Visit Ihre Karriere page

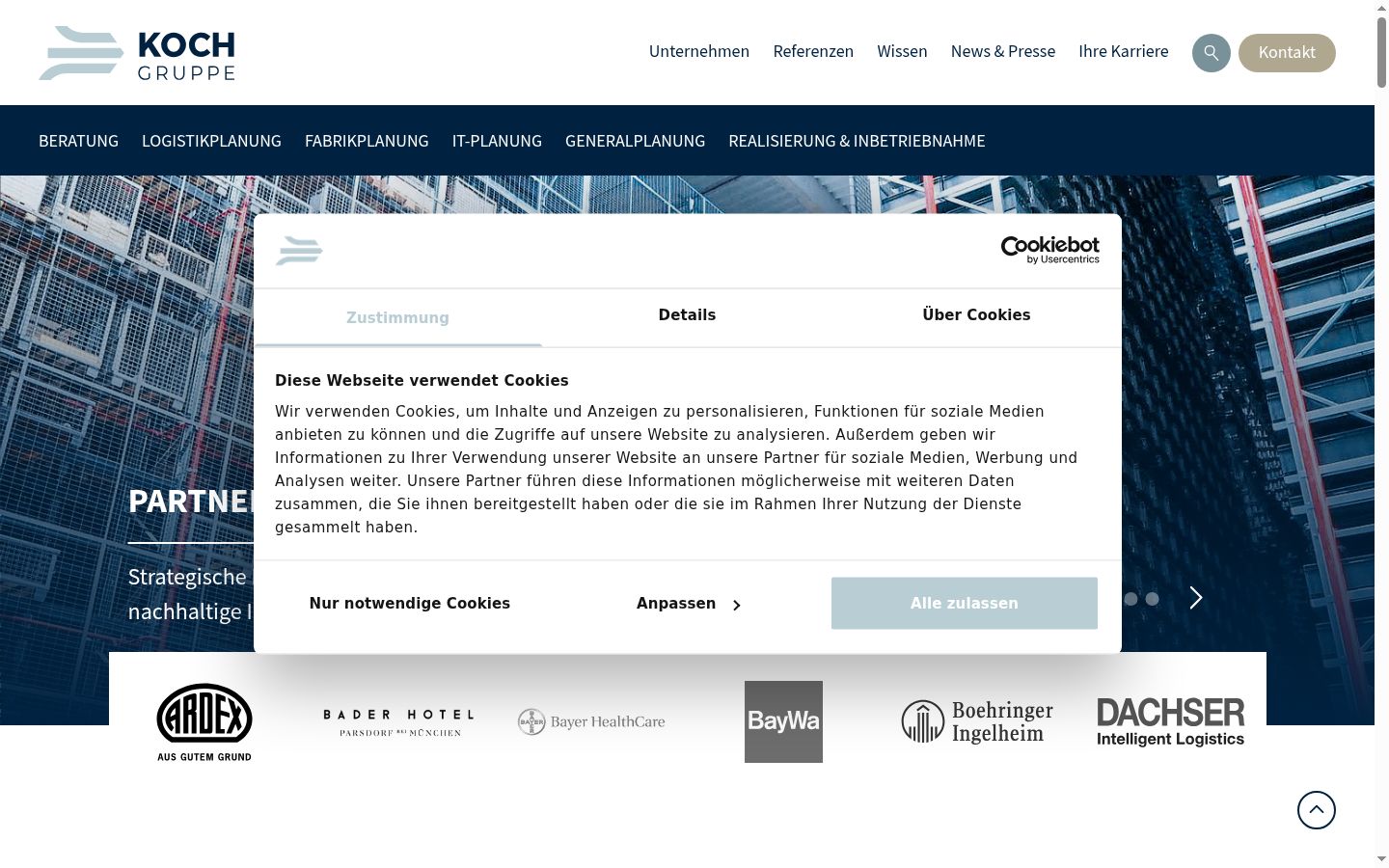tap(1124, 52)
